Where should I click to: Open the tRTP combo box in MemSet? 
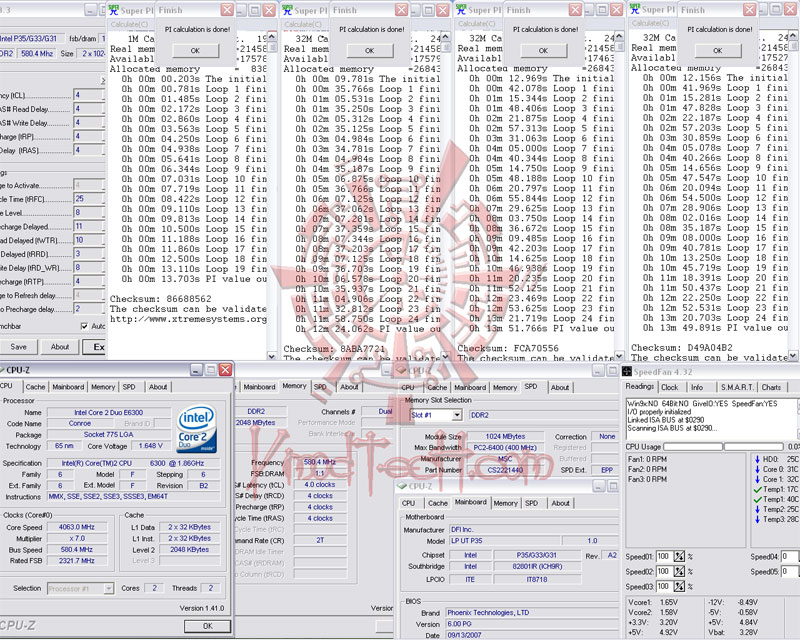pyautogui.click(x=89, y=281)
